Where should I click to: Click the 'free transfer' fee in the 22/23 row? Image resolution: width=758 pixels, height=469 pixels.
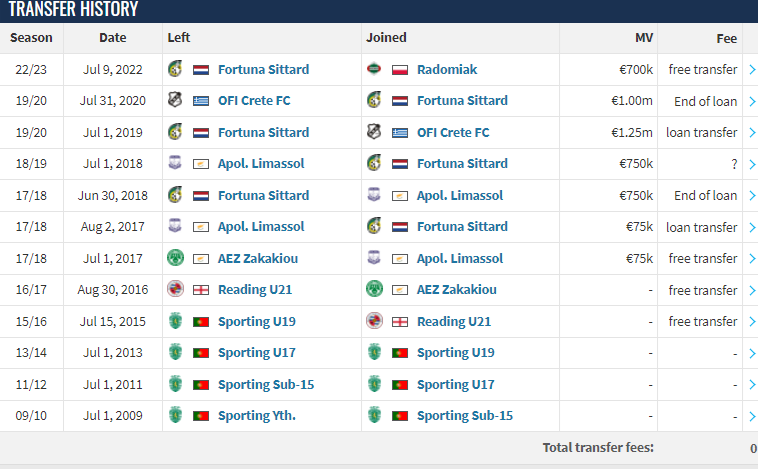[703, 70]
